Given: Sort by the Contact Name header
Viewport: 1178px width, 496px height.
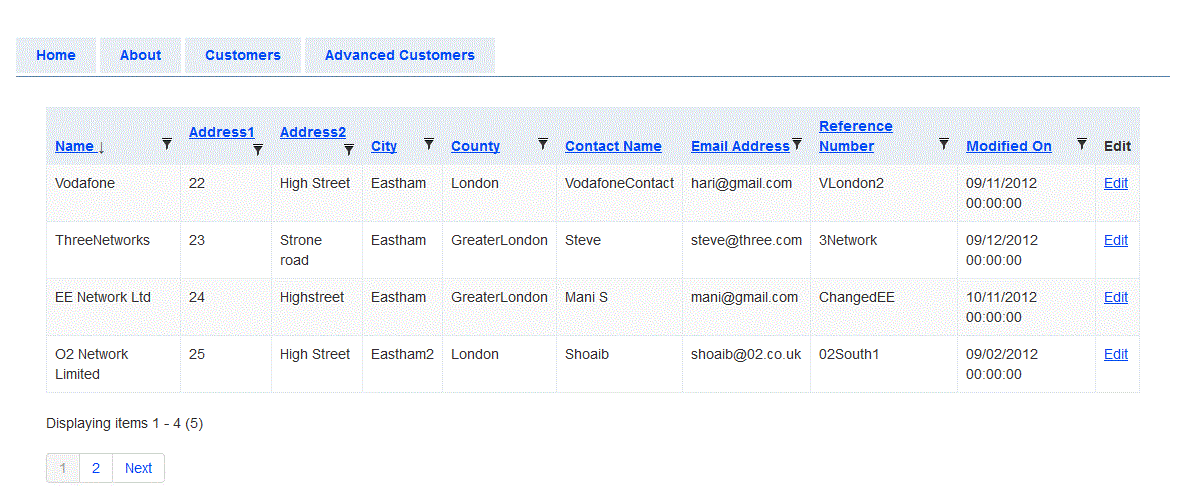Looking at the screenshot, I should point(613,146).
